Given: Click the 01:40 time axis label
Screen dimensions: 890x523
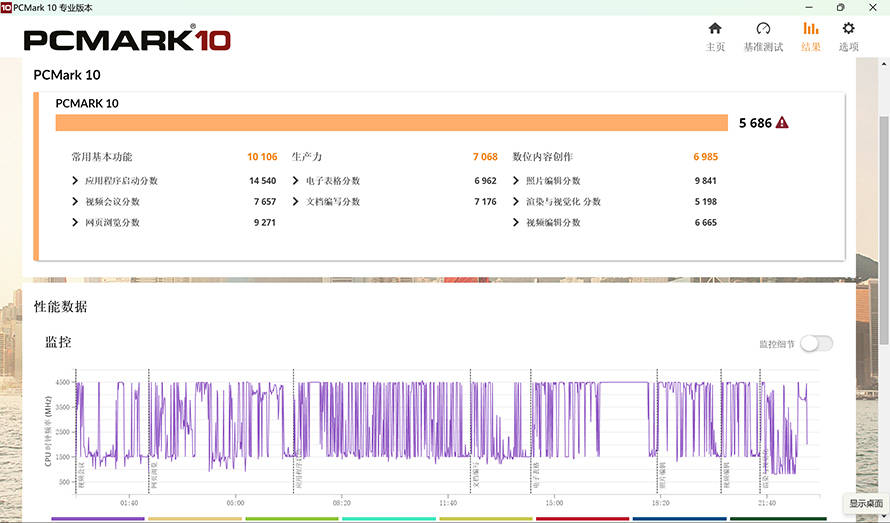Looking at the screenshot, I should (x=129, y=503).
